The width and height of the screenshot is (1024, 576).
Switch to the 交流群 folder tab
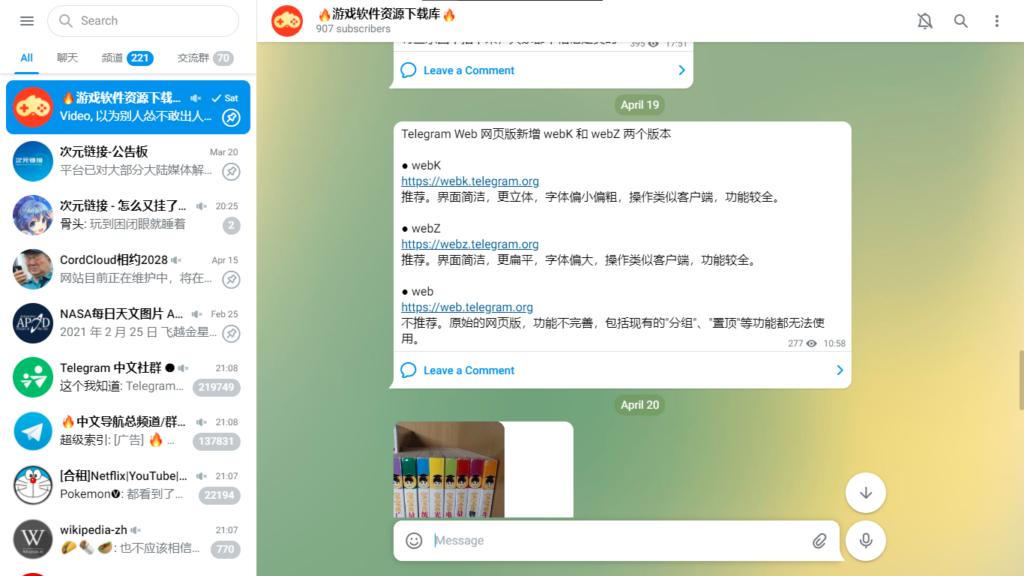click(205, 58)
